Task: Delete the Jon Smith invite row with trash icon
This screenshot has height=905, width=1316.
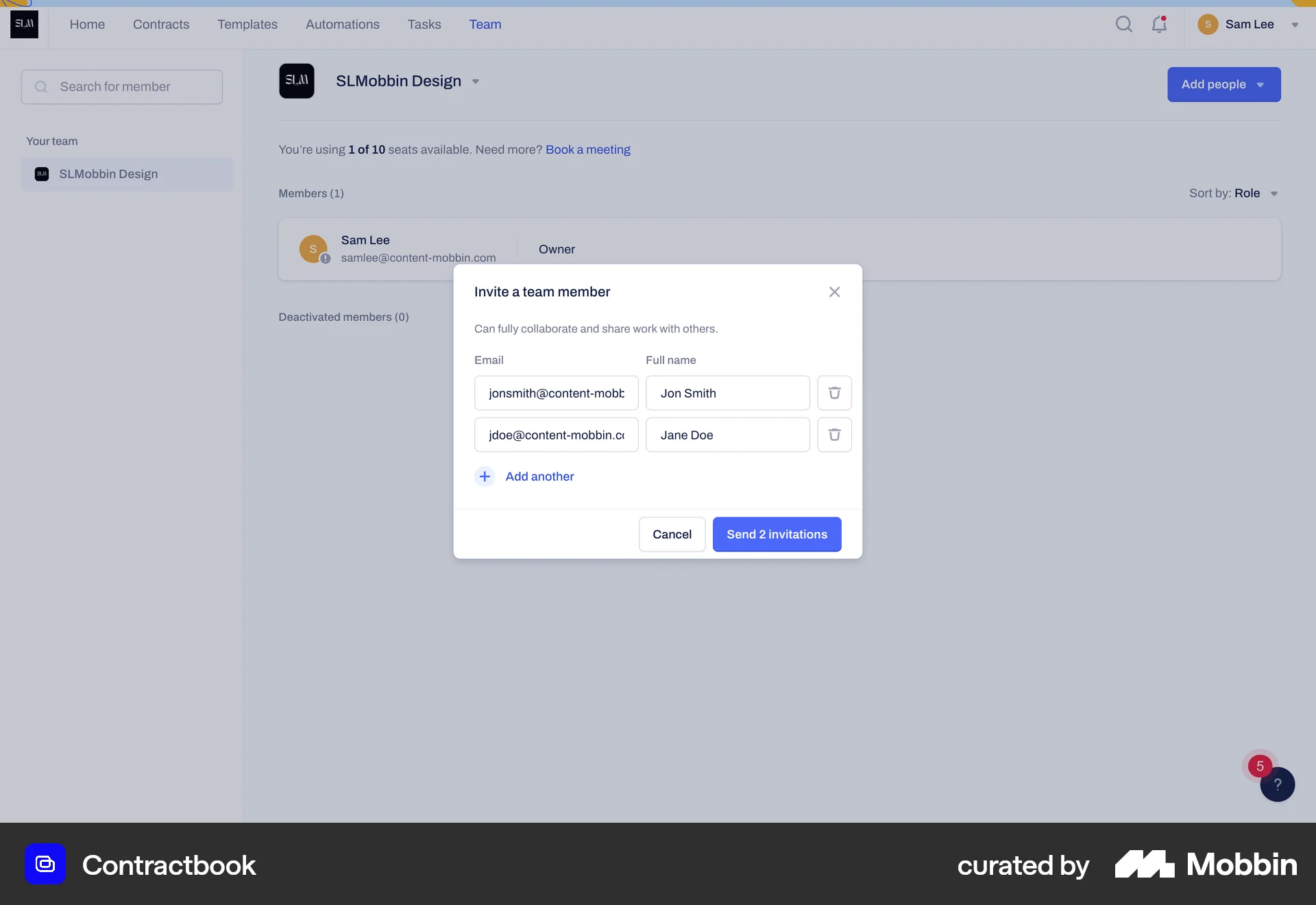Action: tap(834, 393)
